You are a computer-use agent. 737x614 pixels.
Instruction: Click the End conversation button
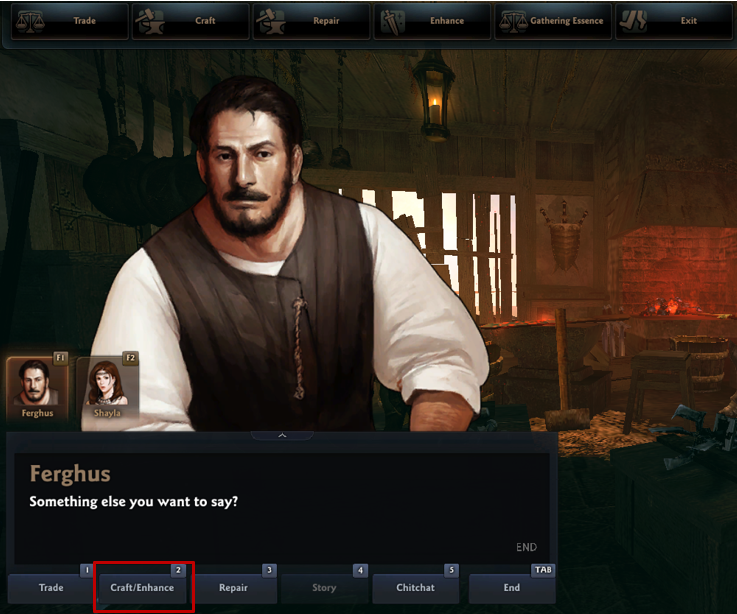[512, 588]
